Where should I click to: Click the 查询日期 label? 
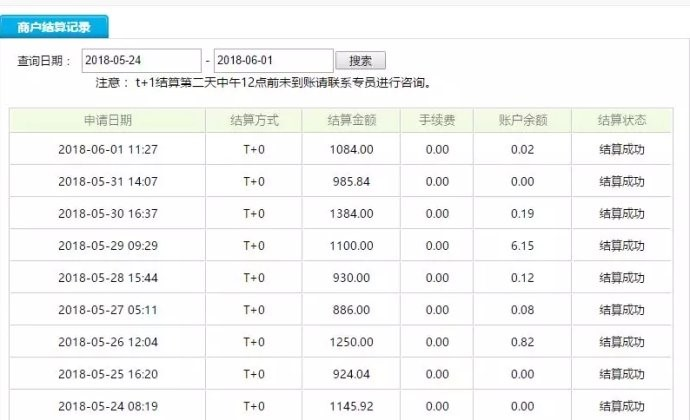(44, 62)
